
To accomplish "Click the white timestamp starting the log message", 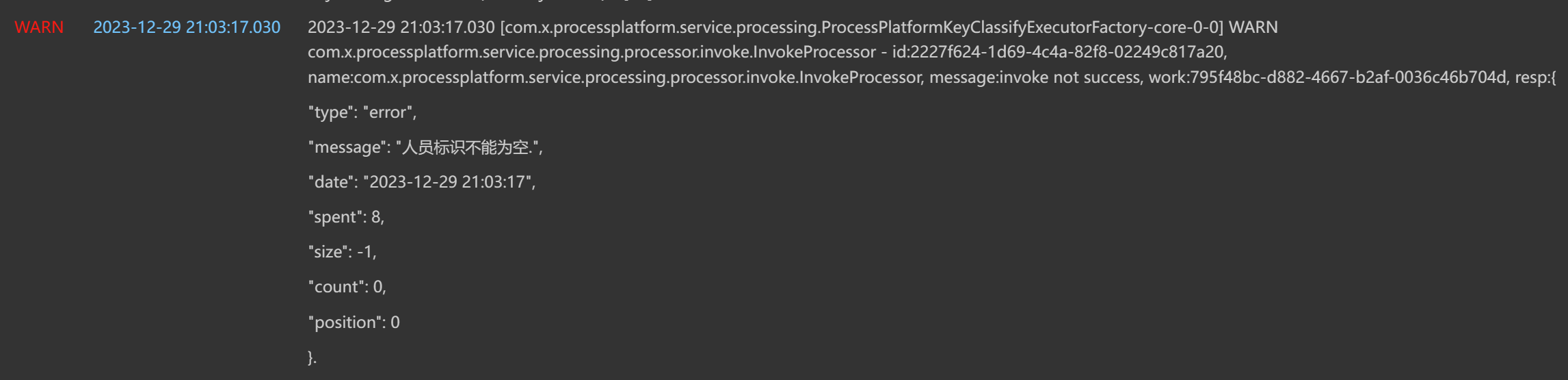I will point(401,27).
